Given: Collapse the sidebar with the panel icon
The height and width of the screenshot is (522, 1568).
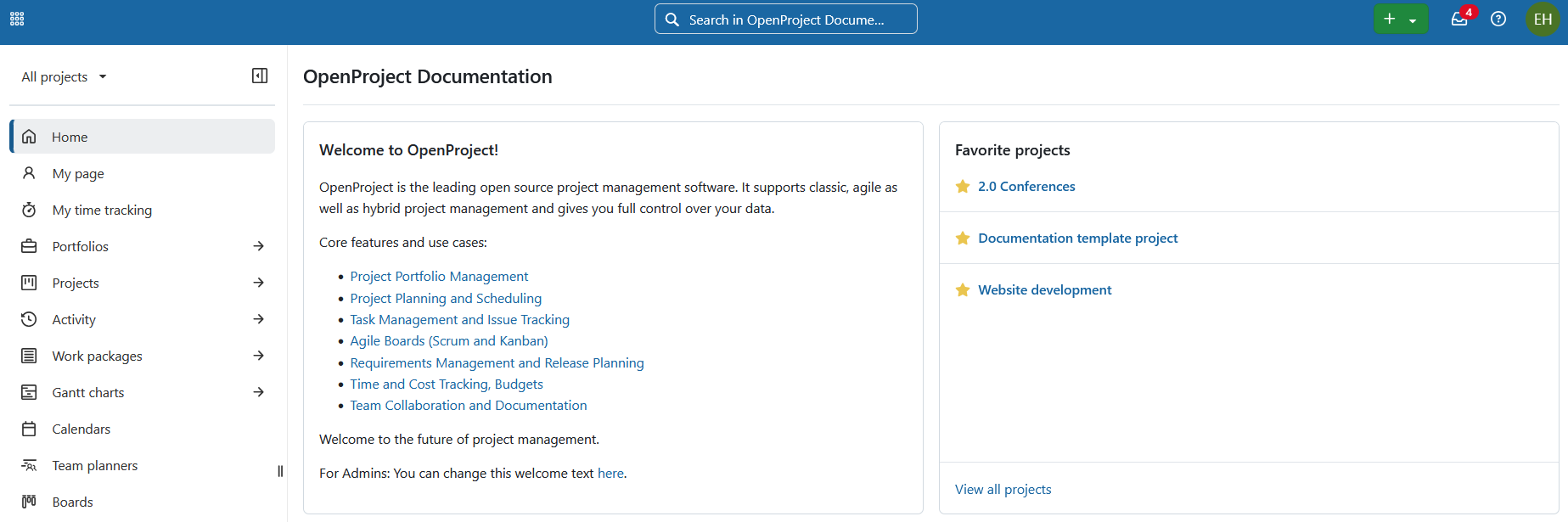Looking at the screenshot, I should (x=260, y=76).
